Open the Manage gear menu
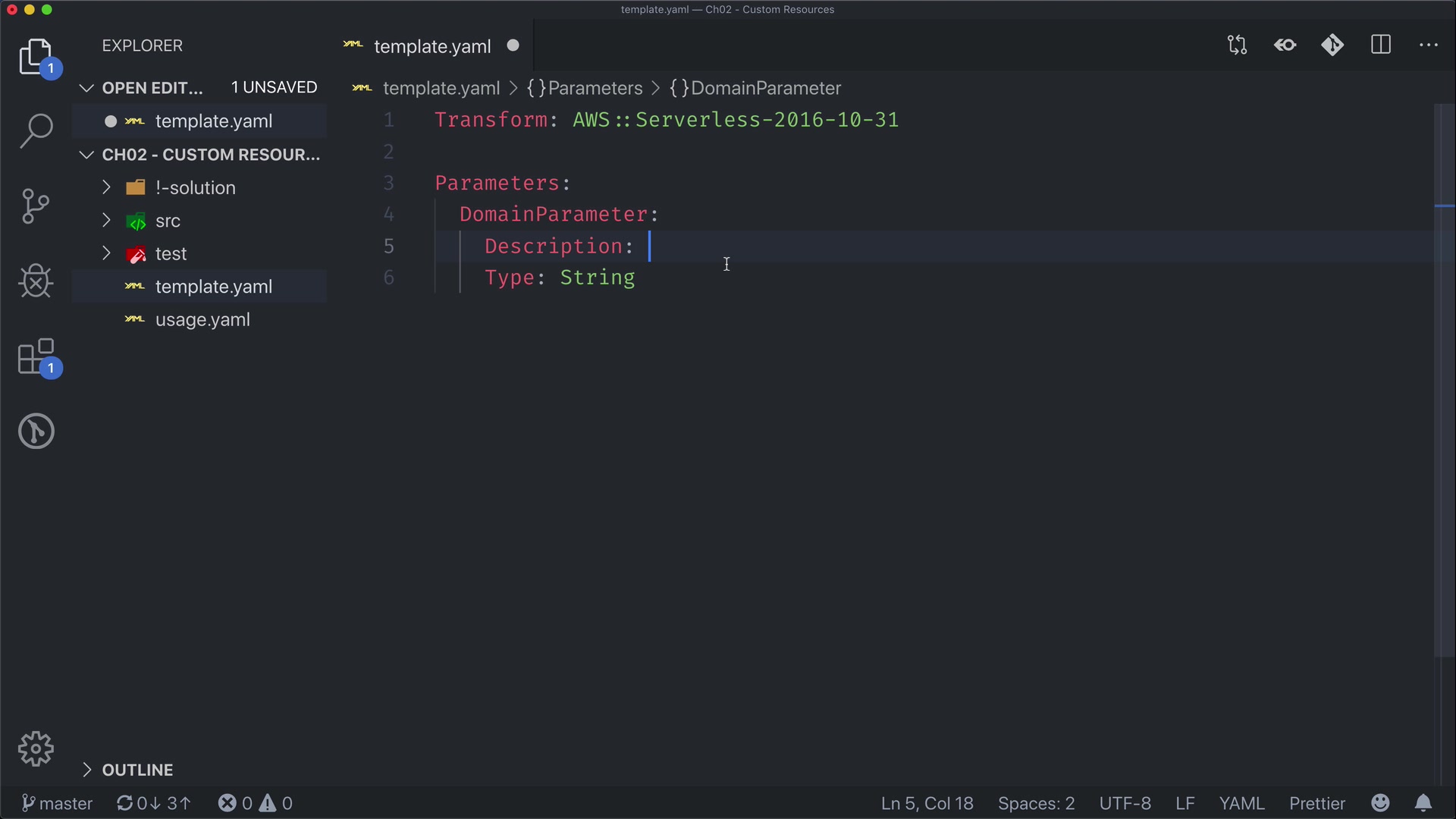This screenshot has width=1456, height=819. coord(36,749)
